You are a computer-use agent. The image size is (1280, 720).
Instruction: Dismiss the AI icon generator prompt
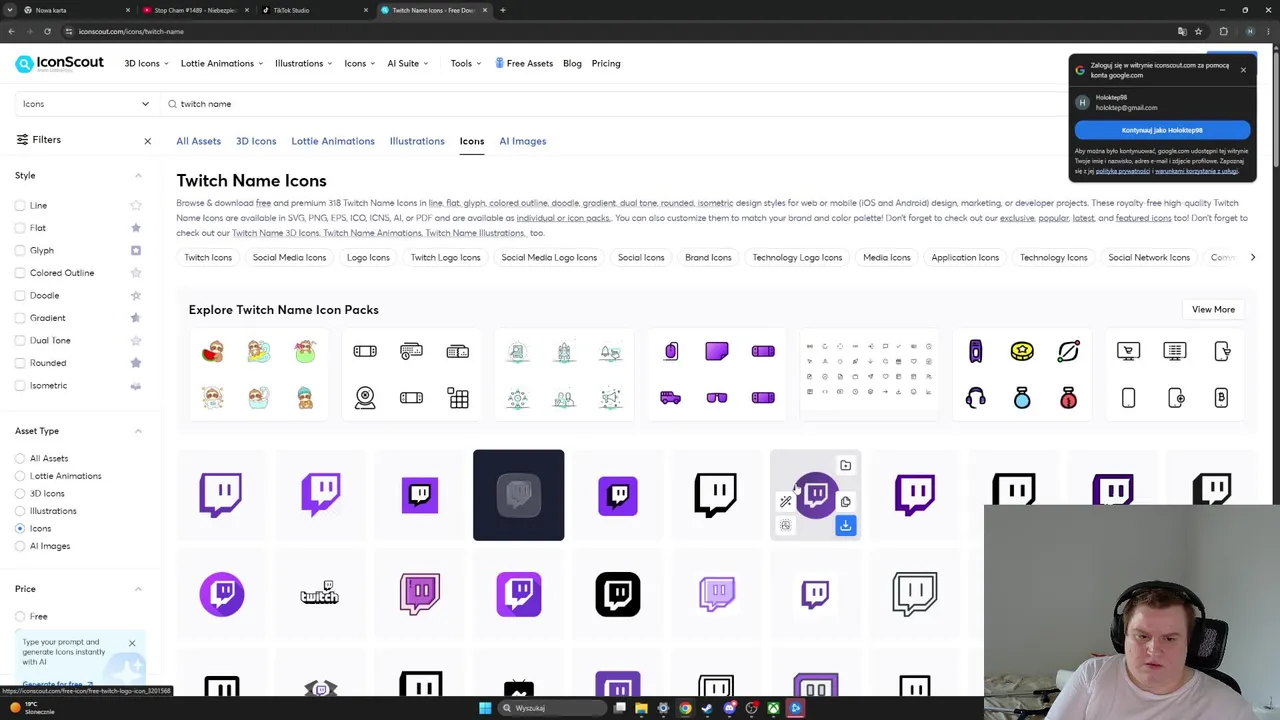[x=131, y=643]
